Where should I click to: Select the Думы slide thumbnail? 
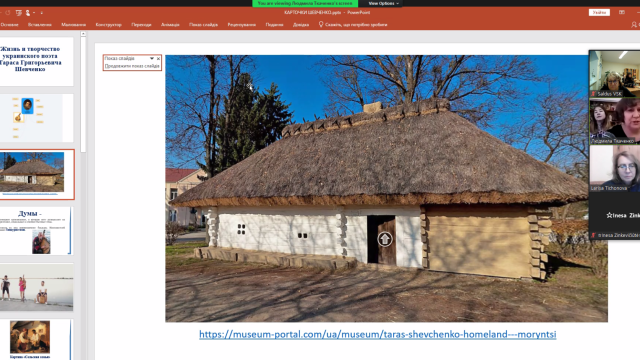coord(36,231)
